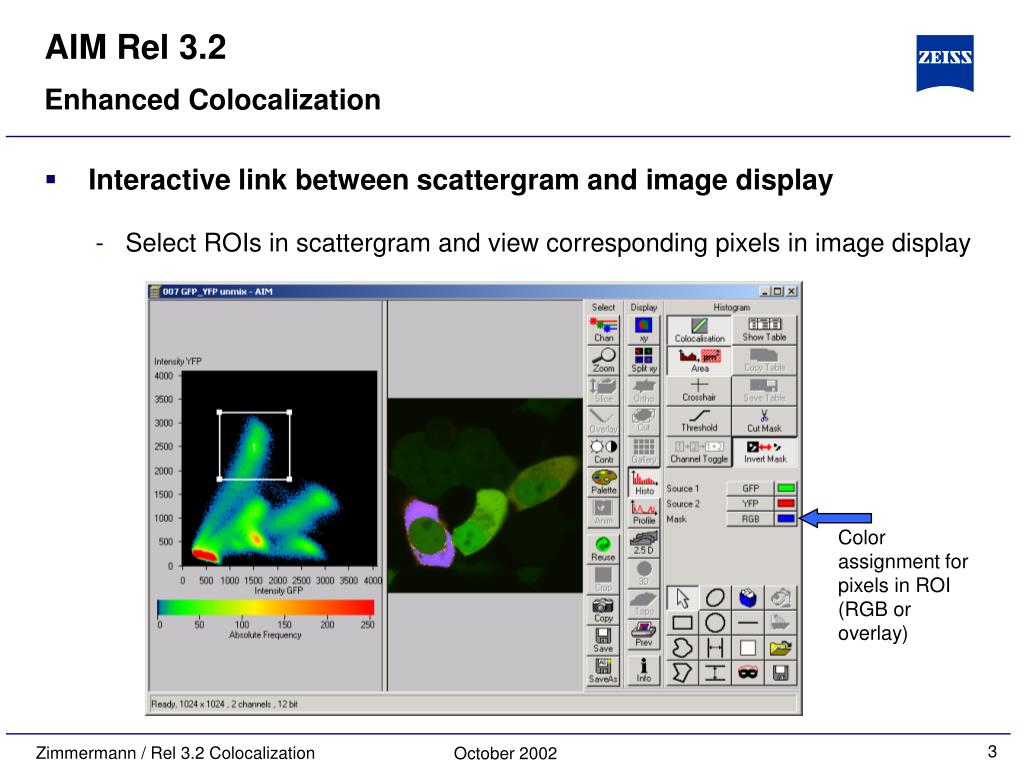This screenshot has height=768, width=1024.
Task: Select the polygon drawing tool
Action: pyautogui.click(x=682, y=672)
